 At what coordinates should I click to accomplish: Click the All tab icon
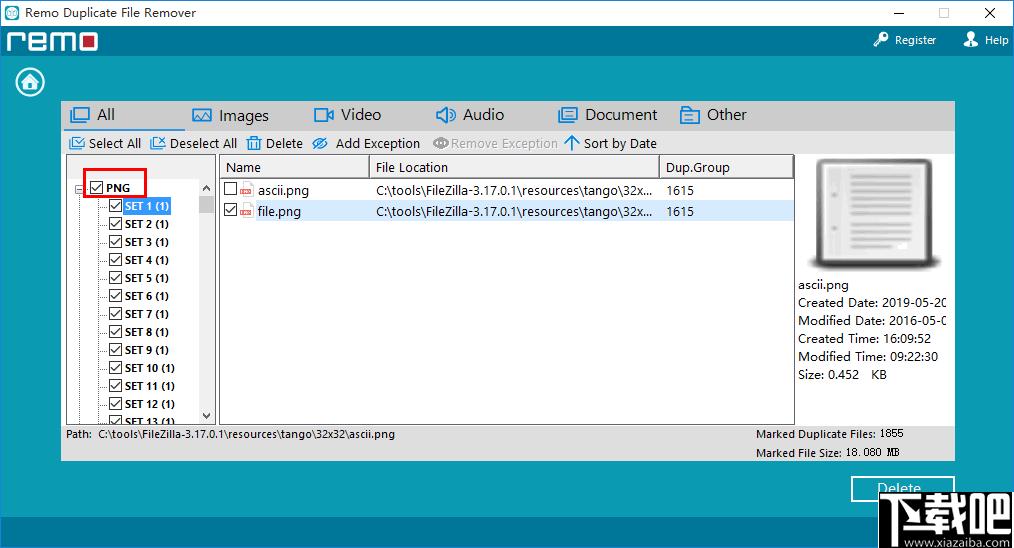coord(80,115)
